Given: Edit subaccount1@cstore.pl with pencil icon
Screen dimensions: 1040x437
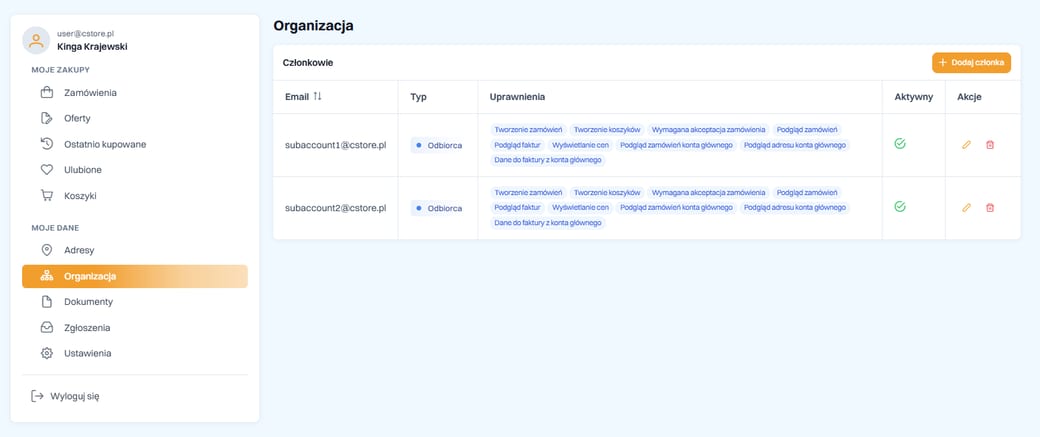Looking at the screenshot, I should 966,145.
